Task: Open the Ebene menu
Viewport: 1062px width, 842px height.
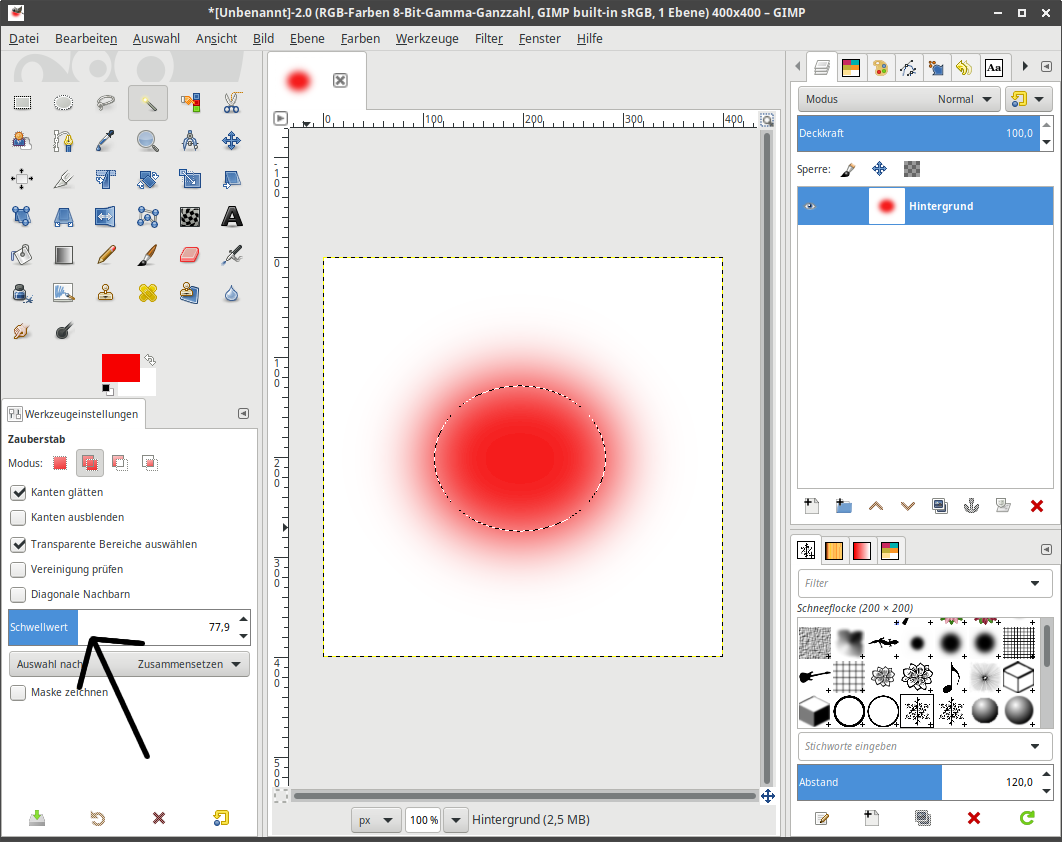Action: click(307, 38)
